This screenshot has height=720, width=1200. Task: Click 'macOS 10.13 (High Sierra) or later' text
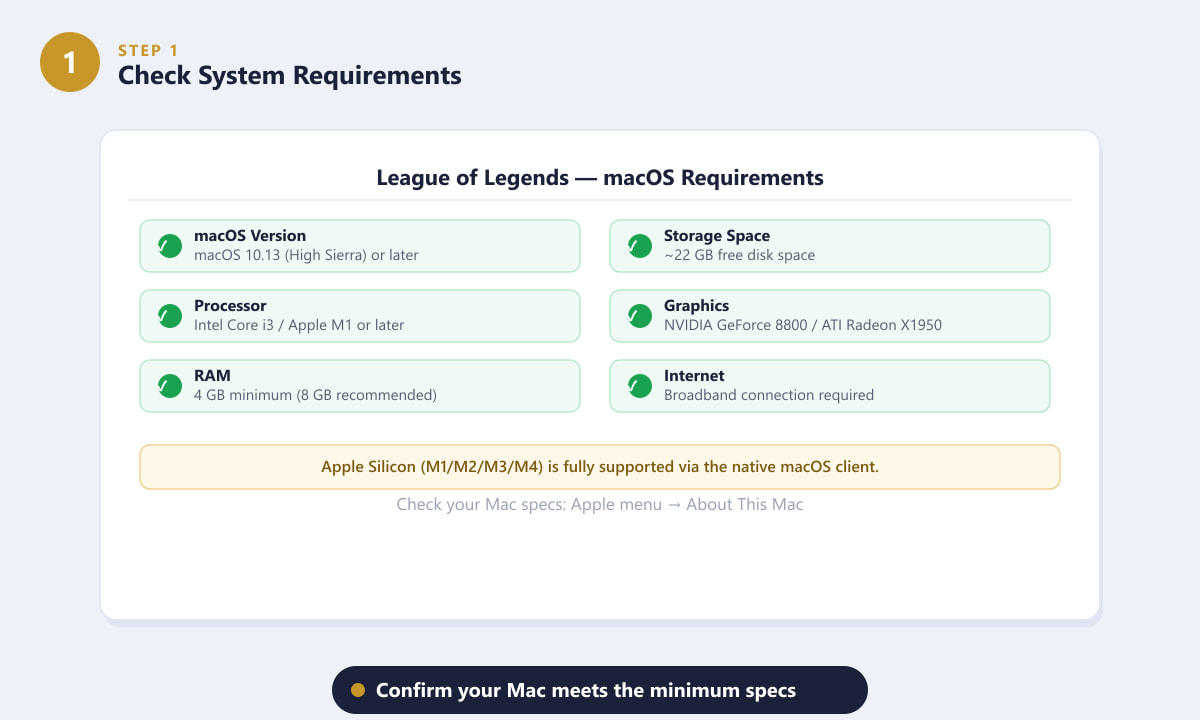click(306, 255)
